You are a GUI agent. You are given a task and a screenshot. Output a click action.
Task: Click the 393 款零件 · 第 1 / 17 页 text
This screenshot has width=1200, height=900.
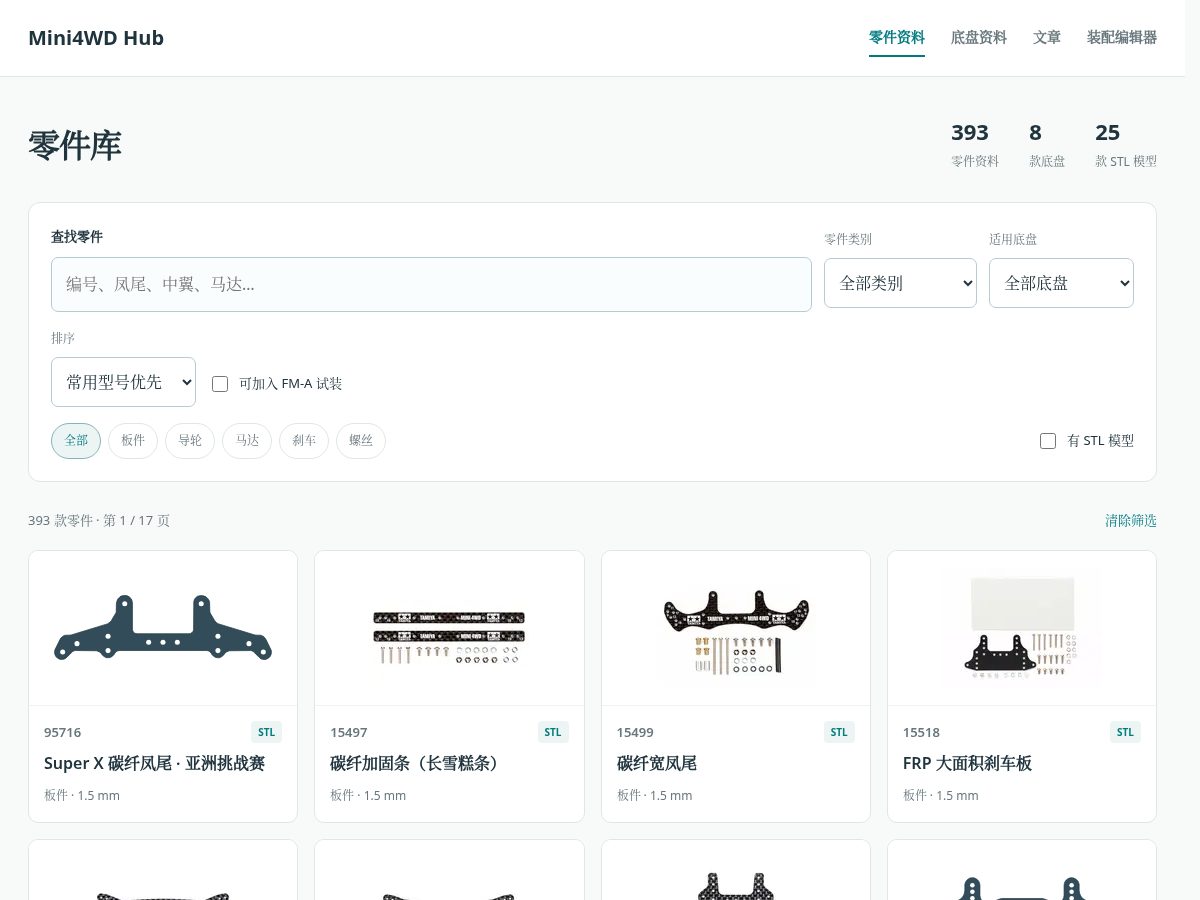[x=99, y=521]
